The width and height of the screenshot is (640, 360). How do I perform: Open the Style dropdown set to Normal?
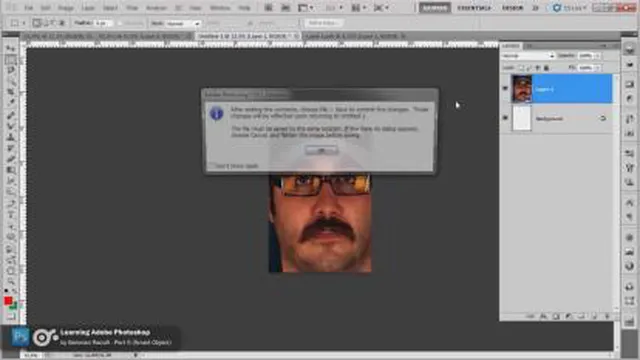(182, 24)
